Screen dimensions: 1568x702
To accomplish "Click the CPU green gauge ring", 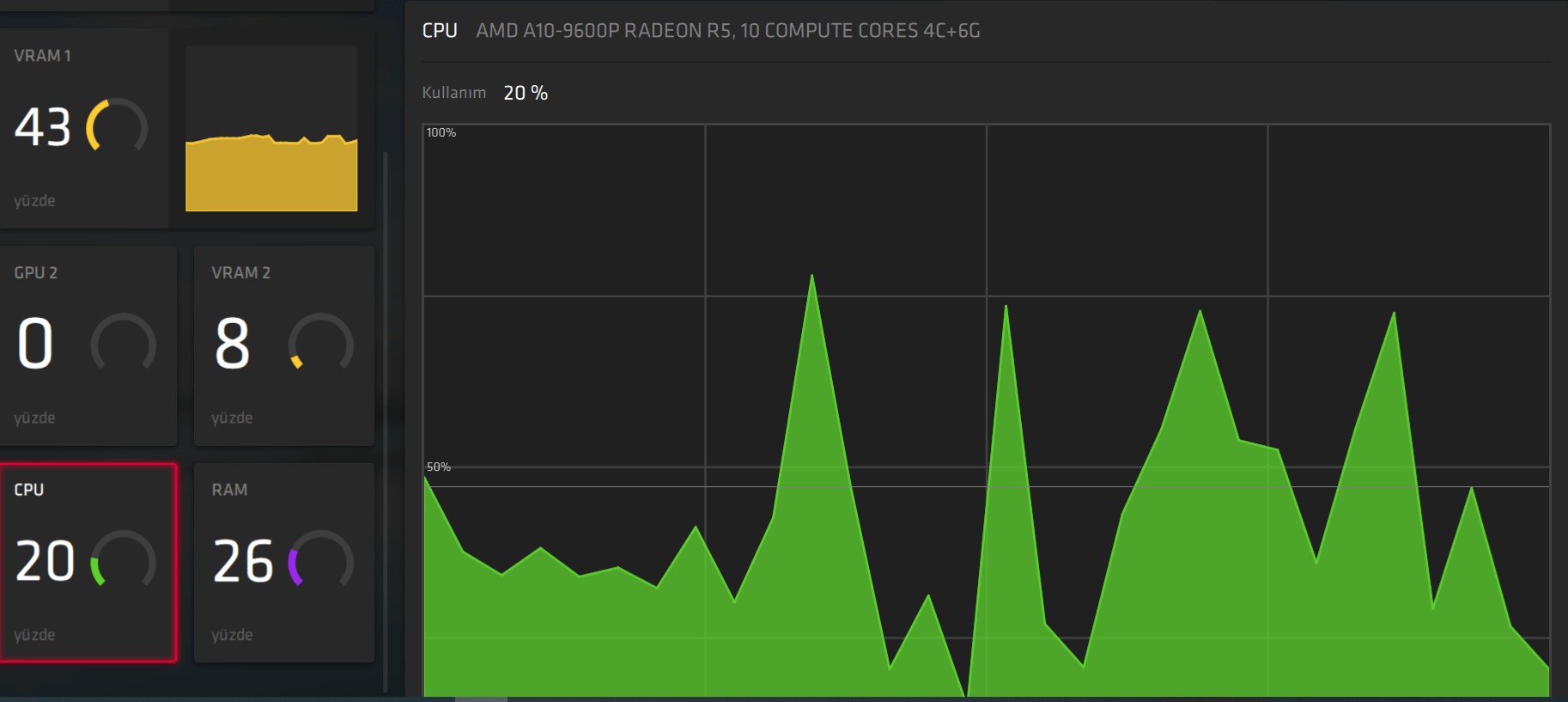I will tap(124, 559).
